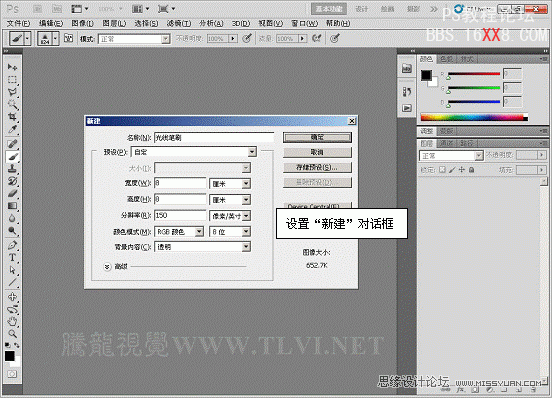Open the Actions panel icon
Viewport: 552px width, 398px height.
coord(407,108)
